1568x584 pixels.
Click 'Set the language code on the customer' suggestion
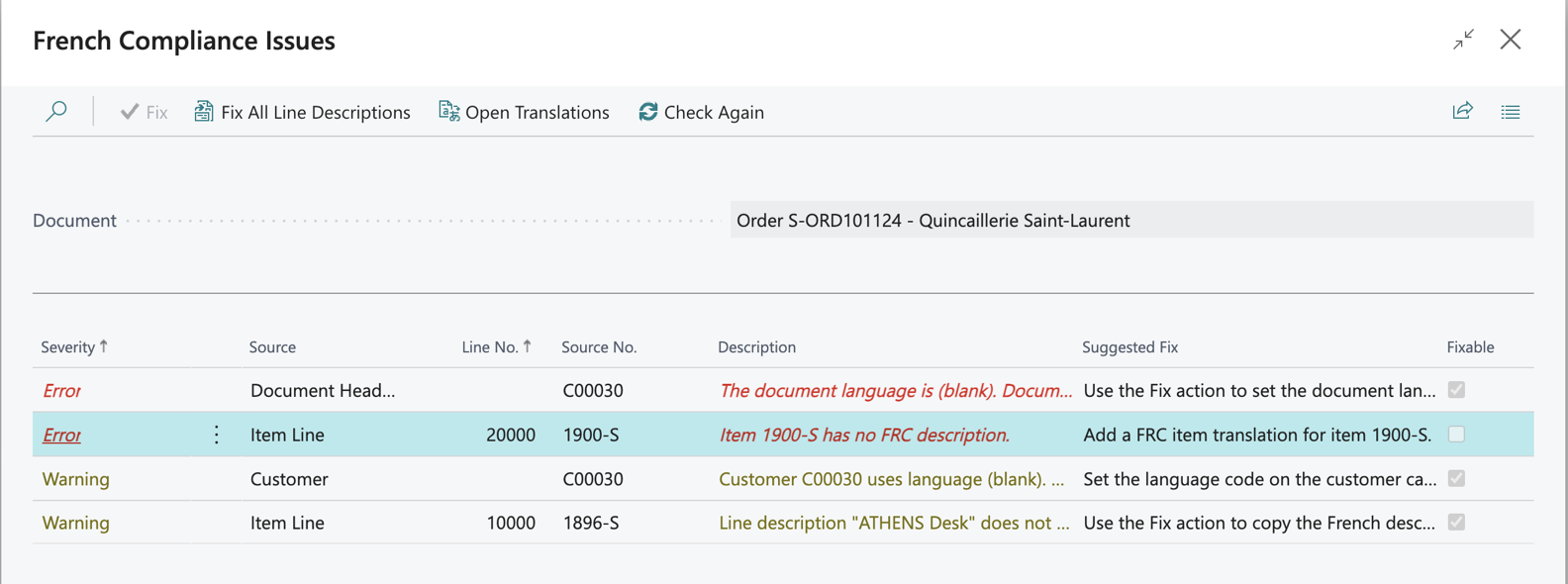(x=1260, y=478)
